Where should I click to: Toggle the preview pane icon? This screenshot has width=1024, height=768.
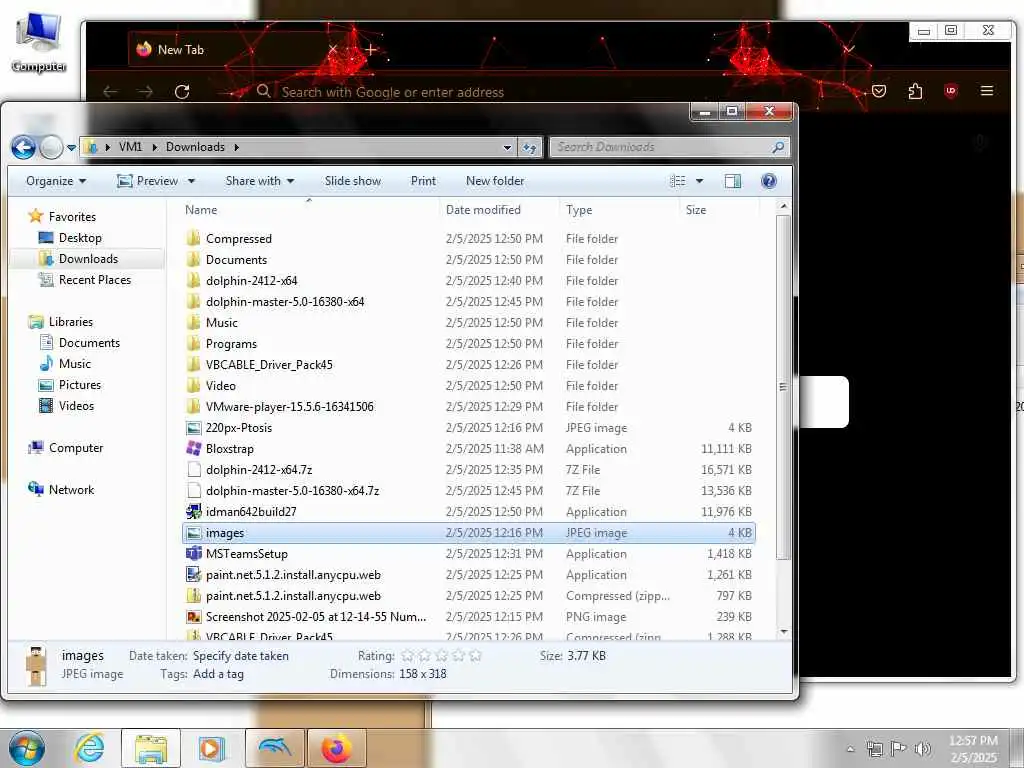click(x=733, y=181)
